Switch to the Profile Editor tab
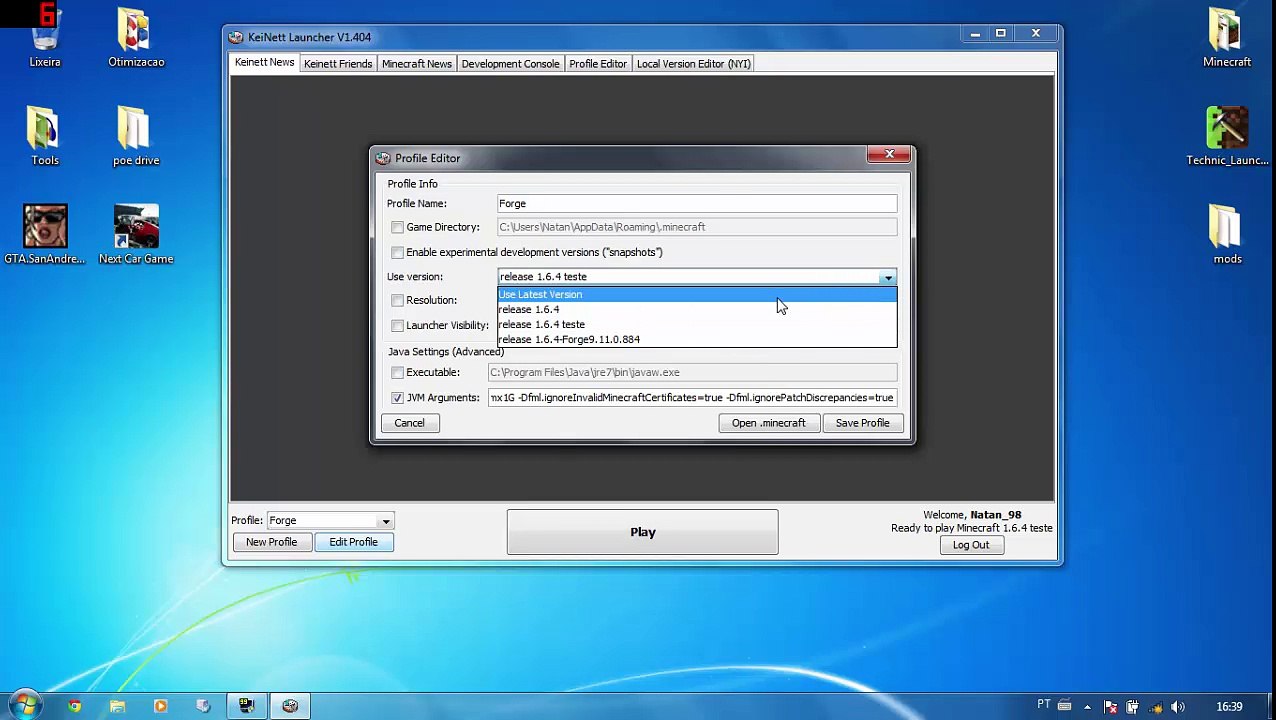Viewport: 1276px width, 720px height. (598, 64)
